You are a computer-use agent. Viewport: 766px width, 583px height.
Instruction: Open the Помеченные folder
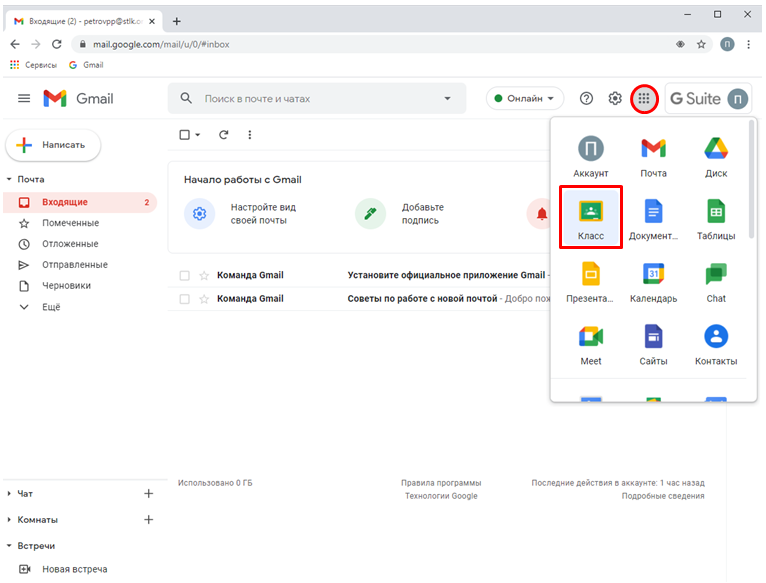(x=70, y=223)
